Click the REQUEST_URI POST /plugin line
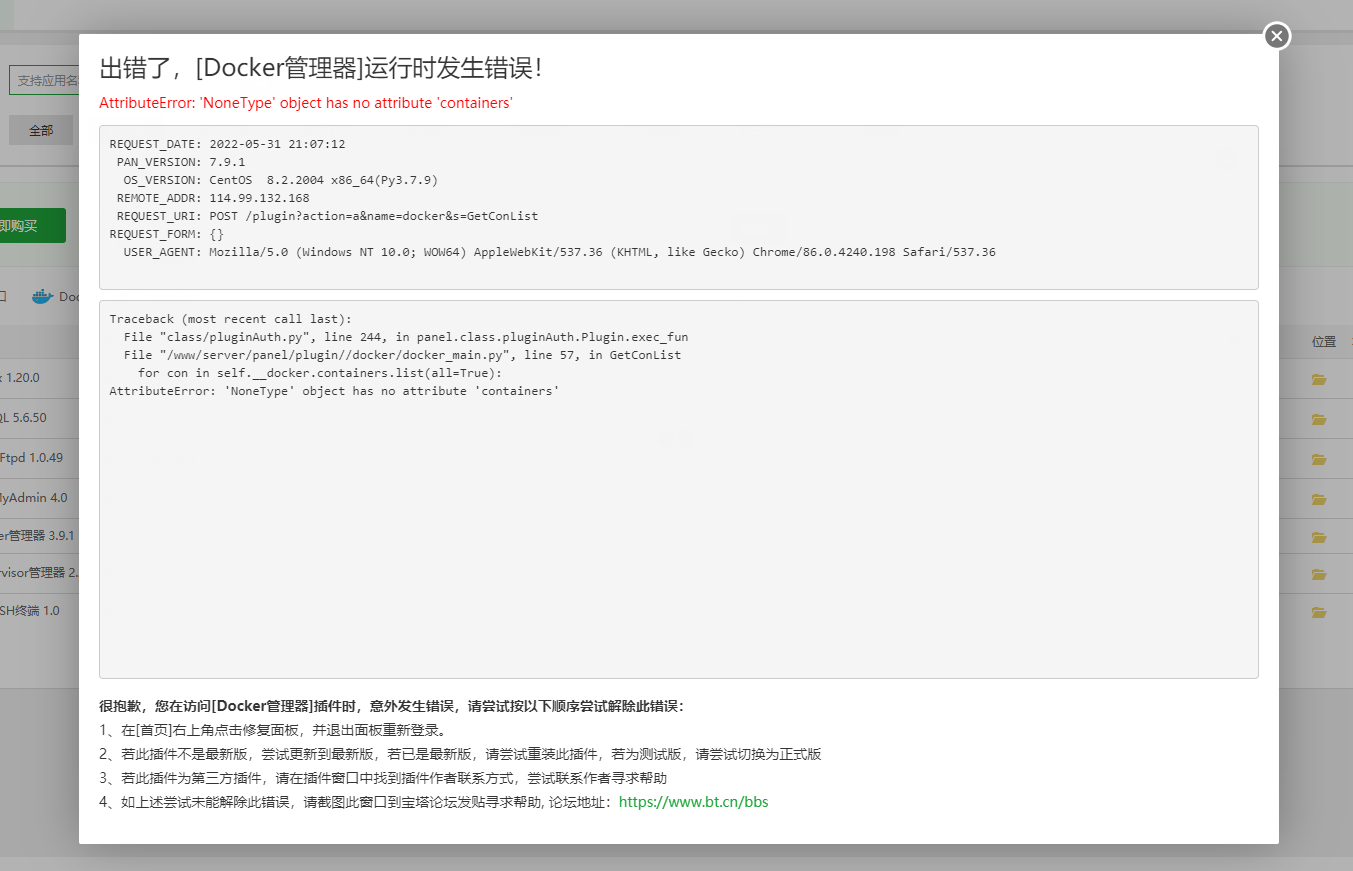This screenshot has height=871, width=1353. coord(327,216)
